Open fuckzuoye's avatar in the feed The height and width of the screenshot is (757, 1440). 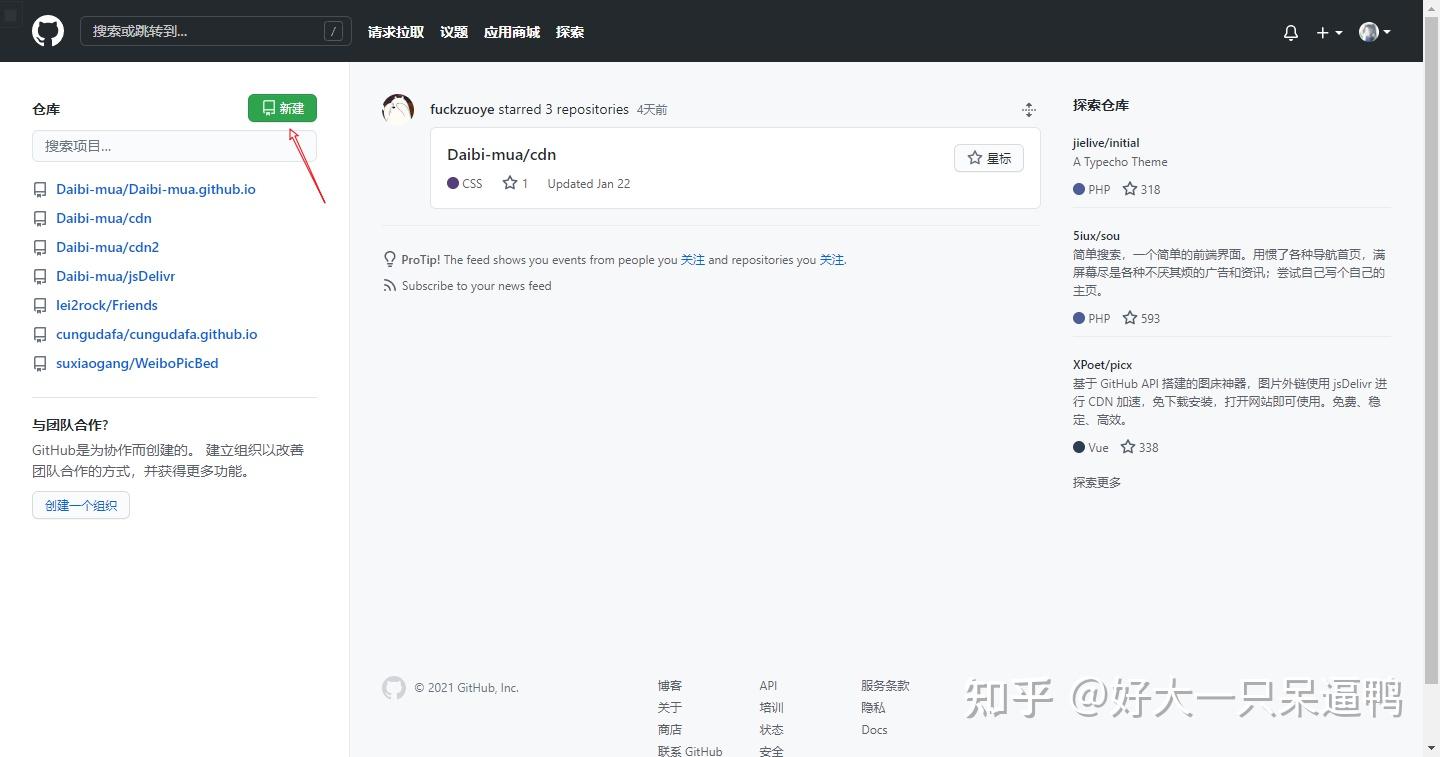click(x=398, y=109)
